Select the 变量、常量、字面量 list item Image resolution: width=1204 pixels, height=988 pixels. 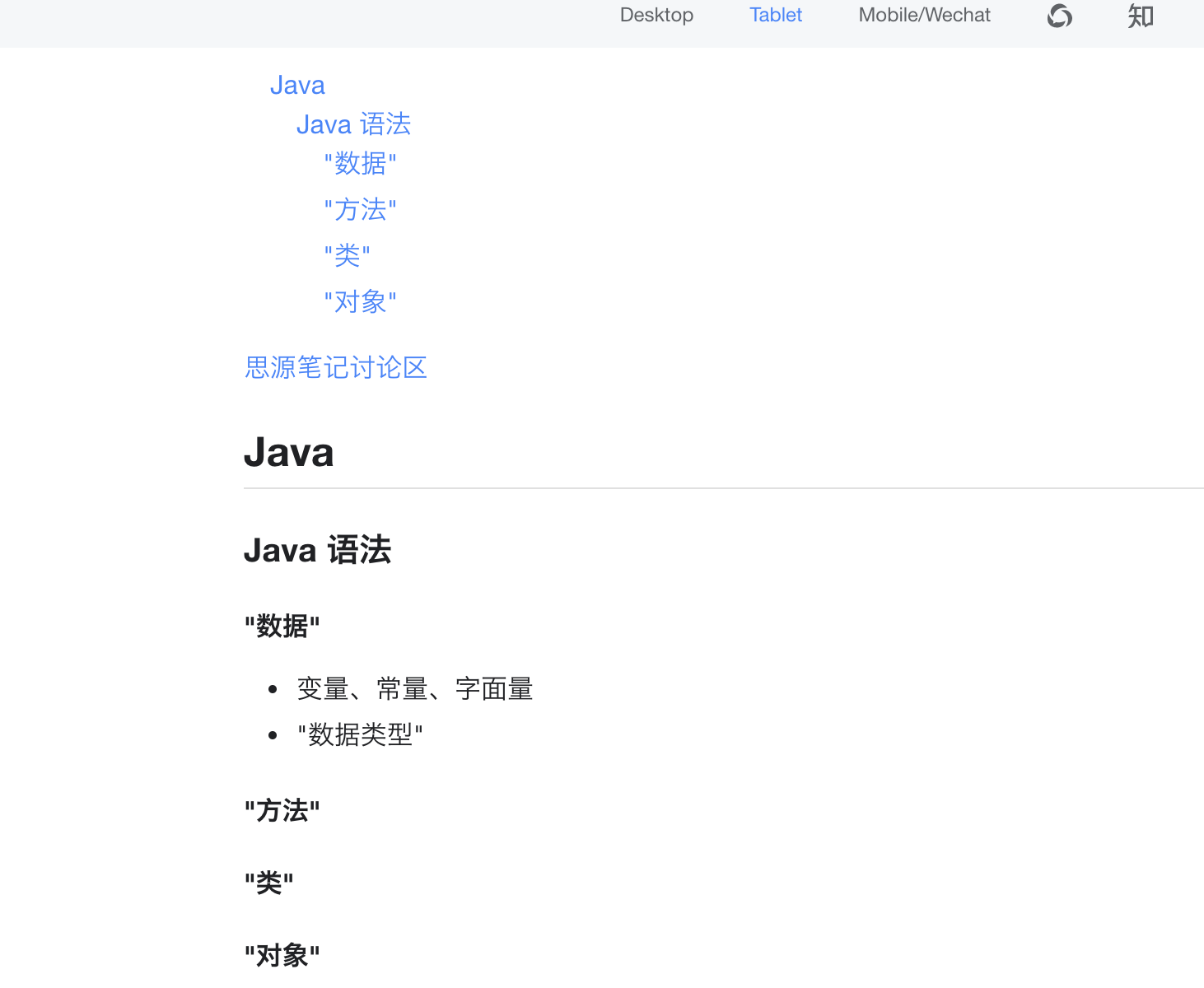pos(415,689)
